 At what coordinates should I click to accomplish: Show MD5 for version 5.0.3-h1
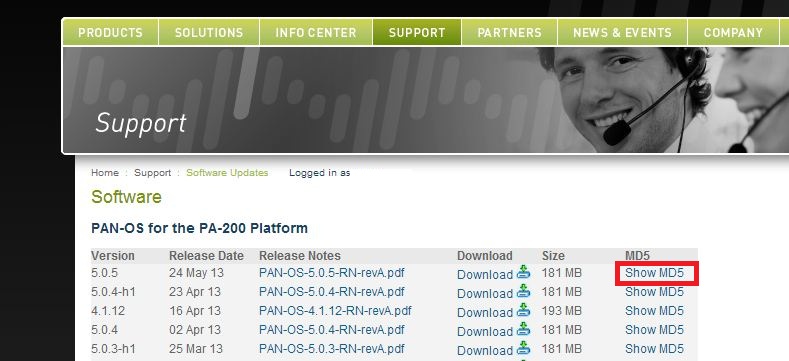[x=654, y=348]
